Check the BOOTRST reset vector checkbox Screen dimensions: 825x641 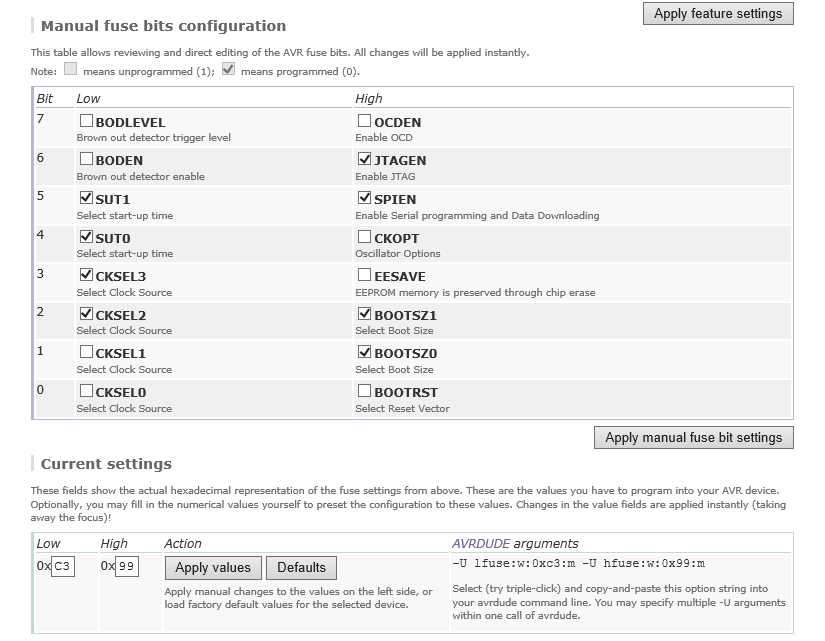pyautogui.click(x=365, y=391)
